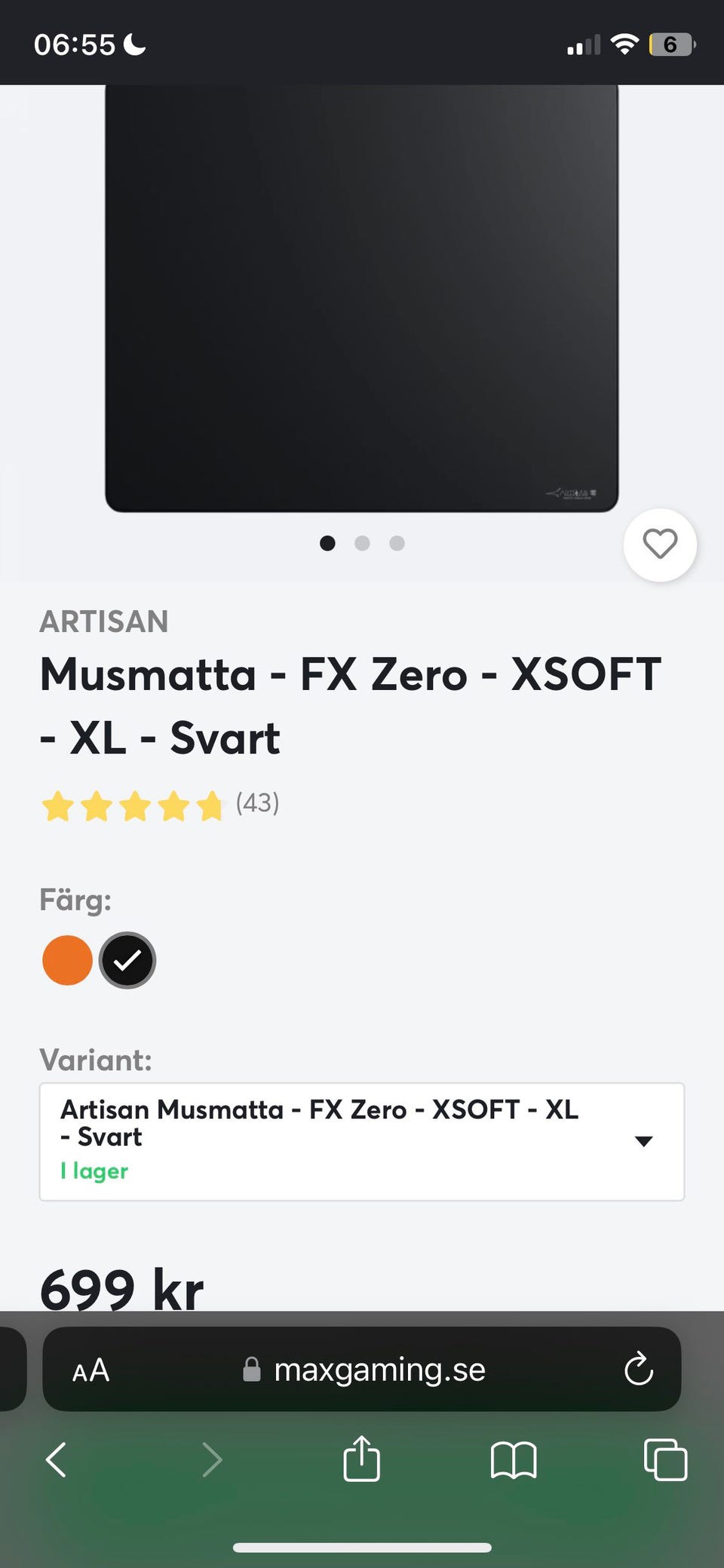Select the black checked color option
Screen dimensions: 724x1568
click(x=127, y=960)
